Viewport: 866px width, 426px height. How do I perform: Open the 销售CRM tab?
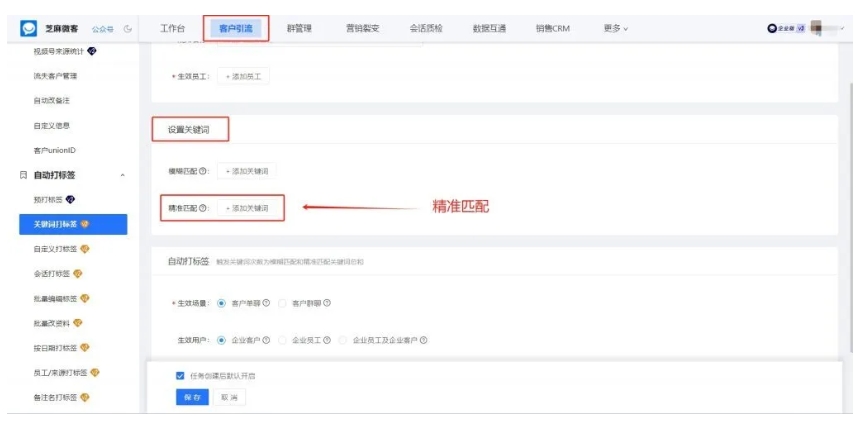(553, 28)
